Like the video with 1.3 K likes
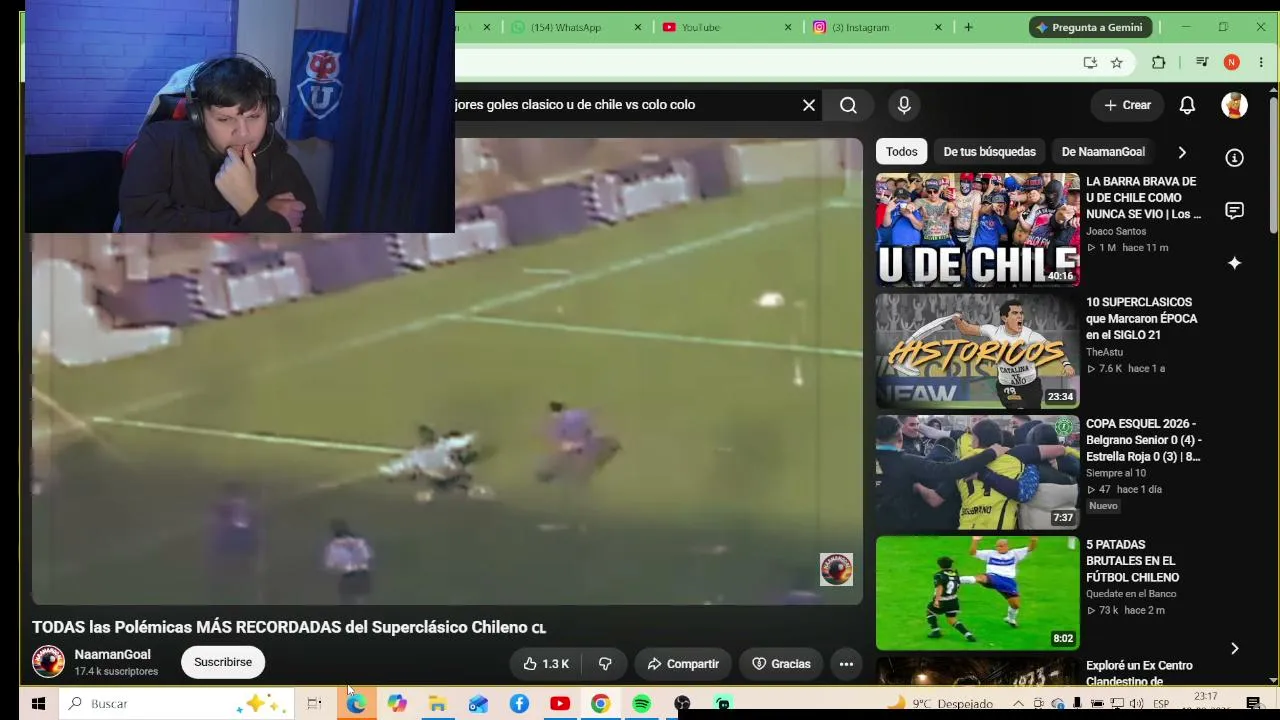The height and width of the screenshot is (720, 1280). 546,664
